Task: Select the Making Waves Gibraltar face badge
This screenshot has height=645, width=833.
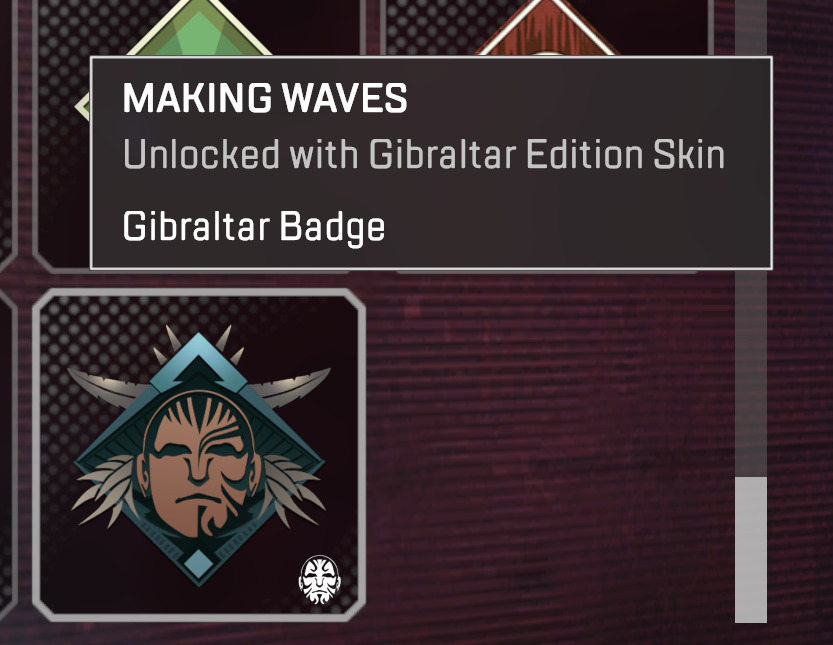Action: point(199,455)
